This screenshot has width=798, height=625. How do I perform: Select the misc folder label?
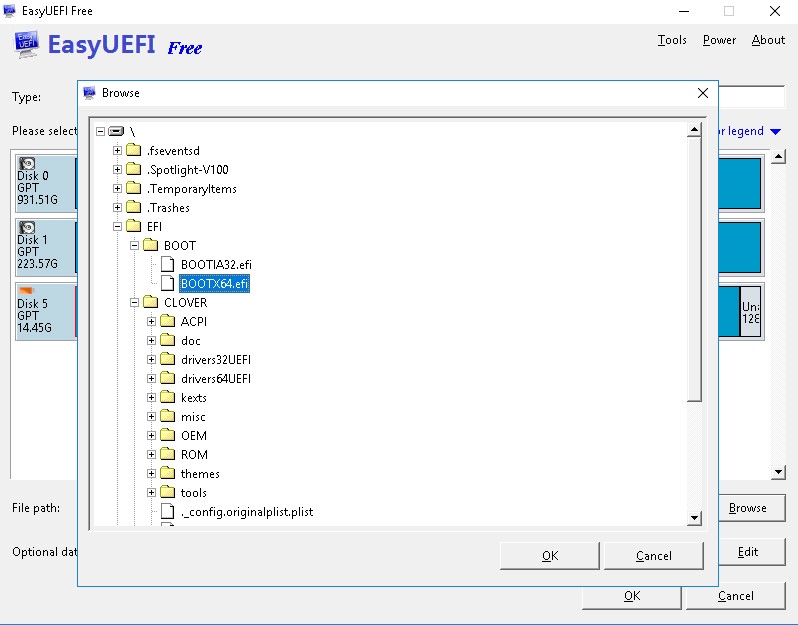pos(193,417)
